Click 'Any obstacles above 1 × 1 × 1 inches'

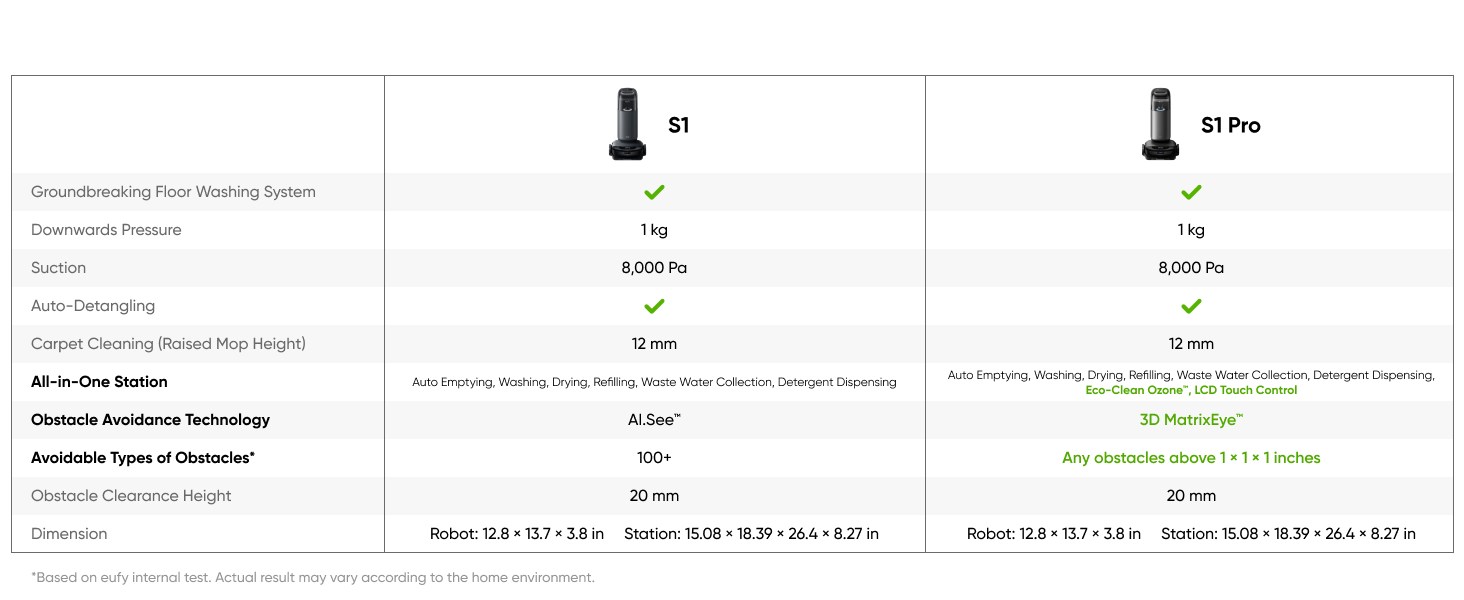click(1191, 458)
